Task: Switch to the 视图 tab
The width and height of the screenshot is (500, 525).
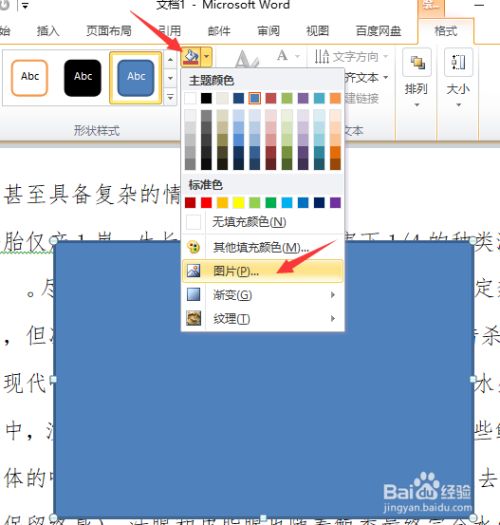Action: click(x=317, y=31)
